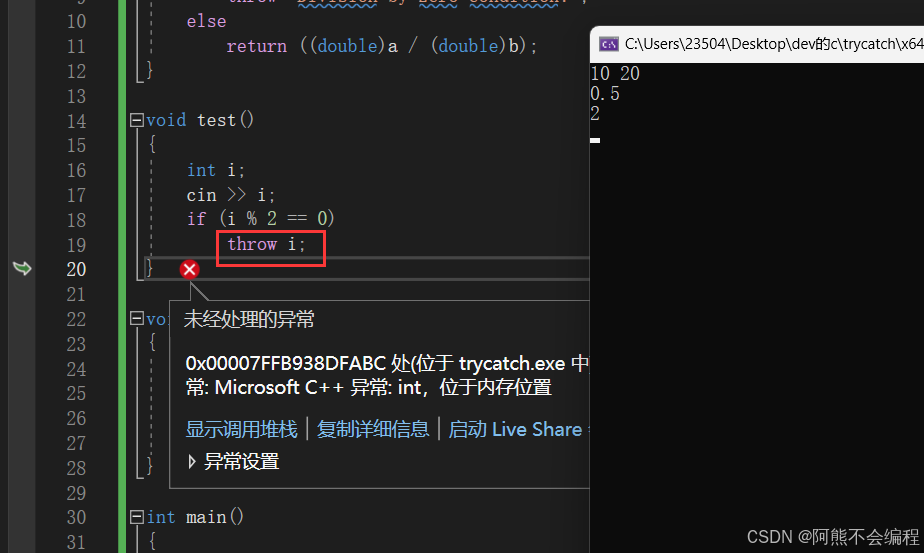Click the 'int i;' declaration on line 16

pyautogui.click(x=215, y=170)
